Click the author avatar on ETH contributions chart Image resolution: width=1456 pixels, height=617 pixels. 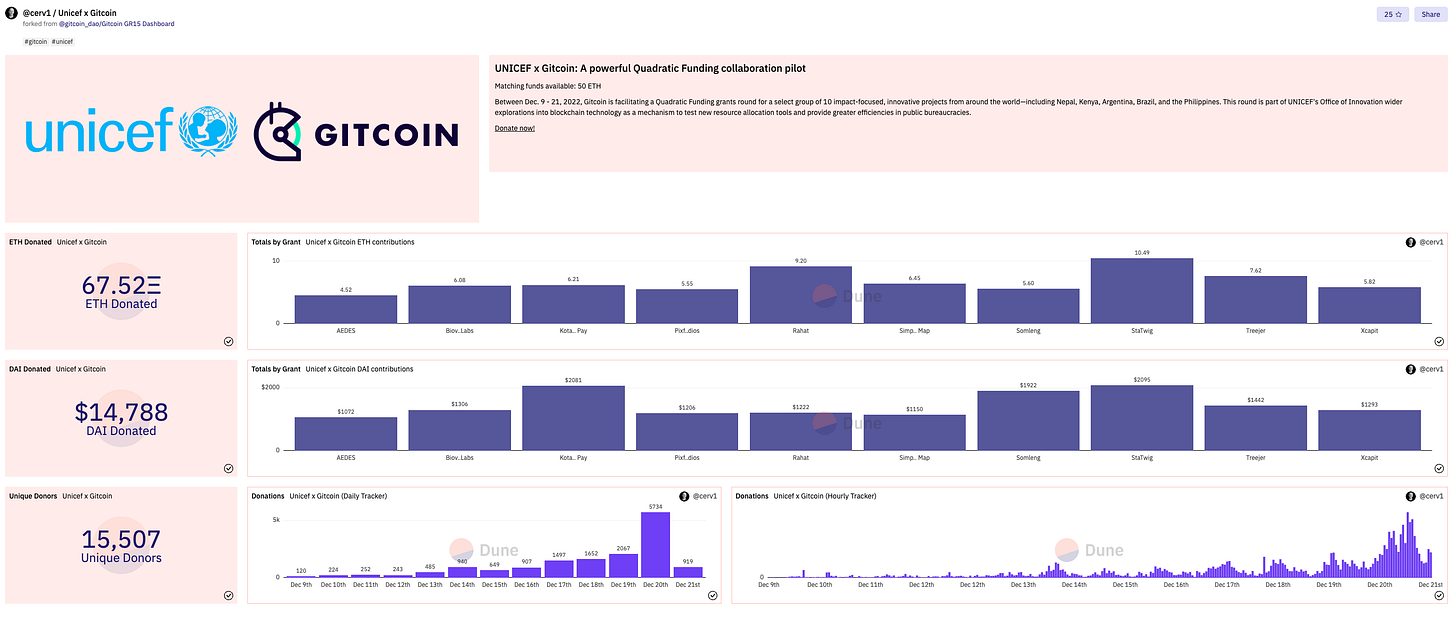coord(1411,242)
